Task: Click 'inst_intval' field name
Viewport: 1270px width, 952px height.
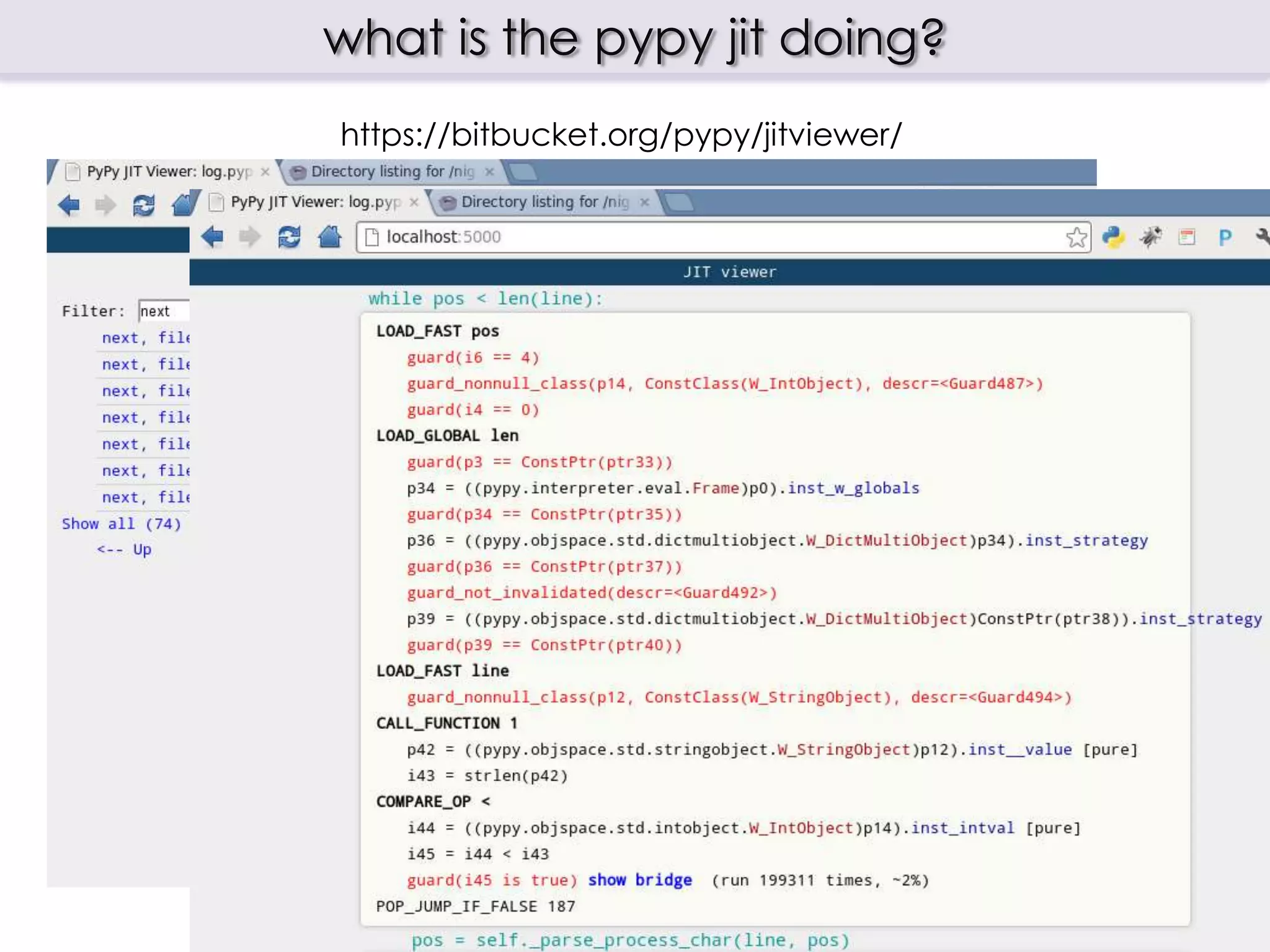Action: [x=963, y=828]
